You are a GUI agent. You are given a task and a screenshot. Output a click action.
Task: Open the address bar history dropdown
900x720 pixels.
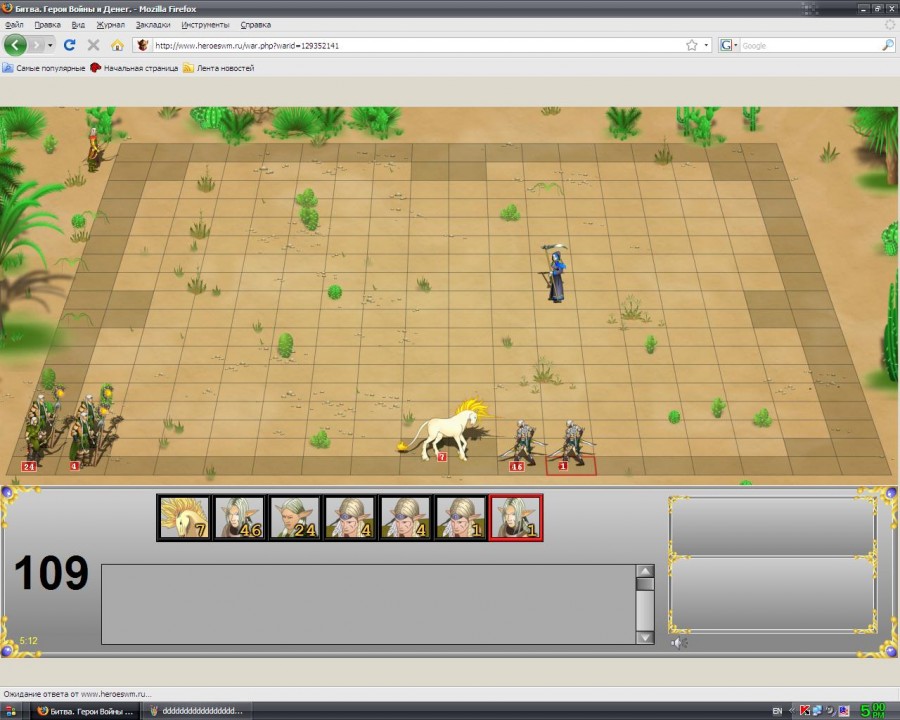point(706,45)
